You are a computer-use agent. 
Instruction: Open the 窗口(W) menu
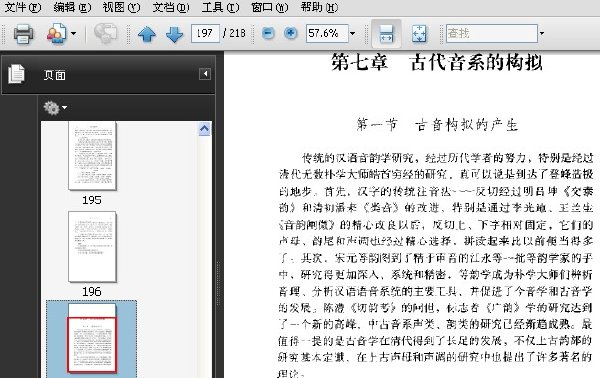(270, 7)
